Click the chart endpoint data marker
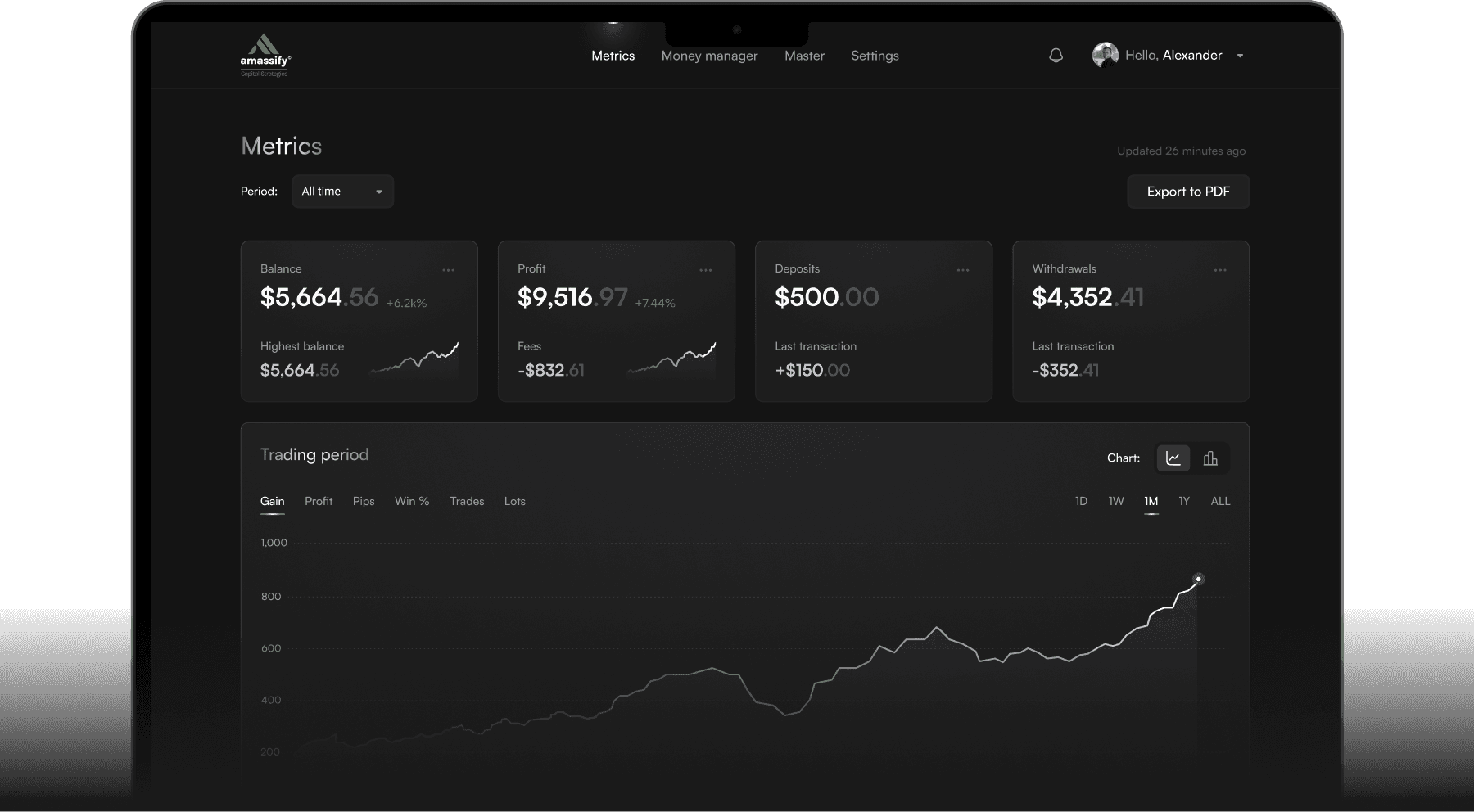 (1199, 579)
